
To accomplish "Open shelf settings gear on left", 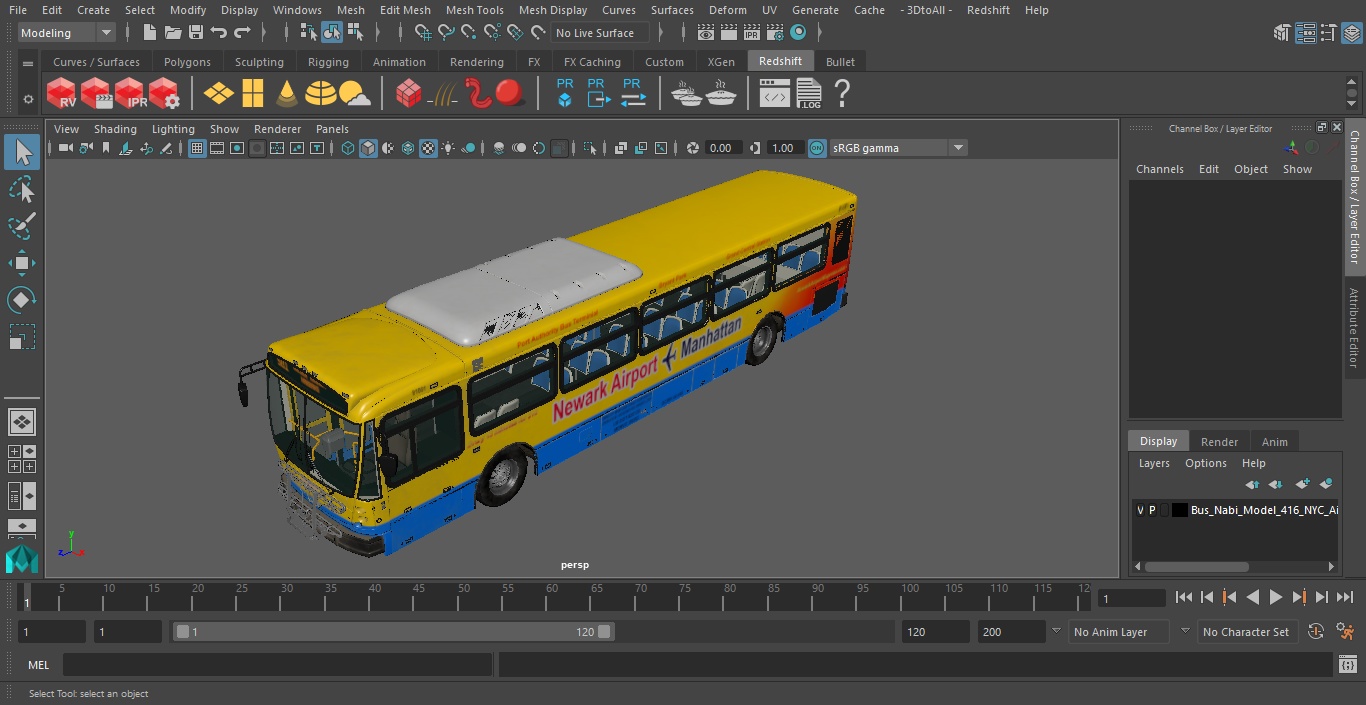I will tap(28, 99).
